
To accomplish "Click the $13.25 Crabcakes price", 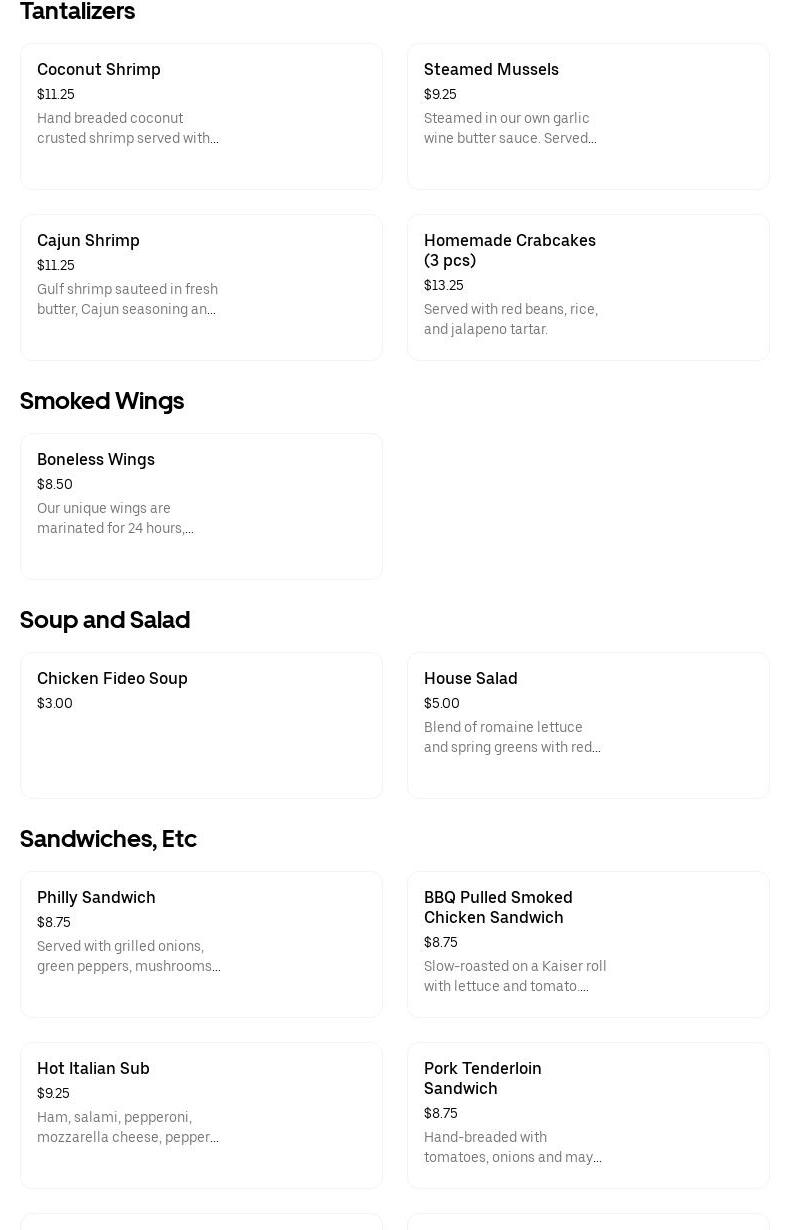I will point(444,285).
